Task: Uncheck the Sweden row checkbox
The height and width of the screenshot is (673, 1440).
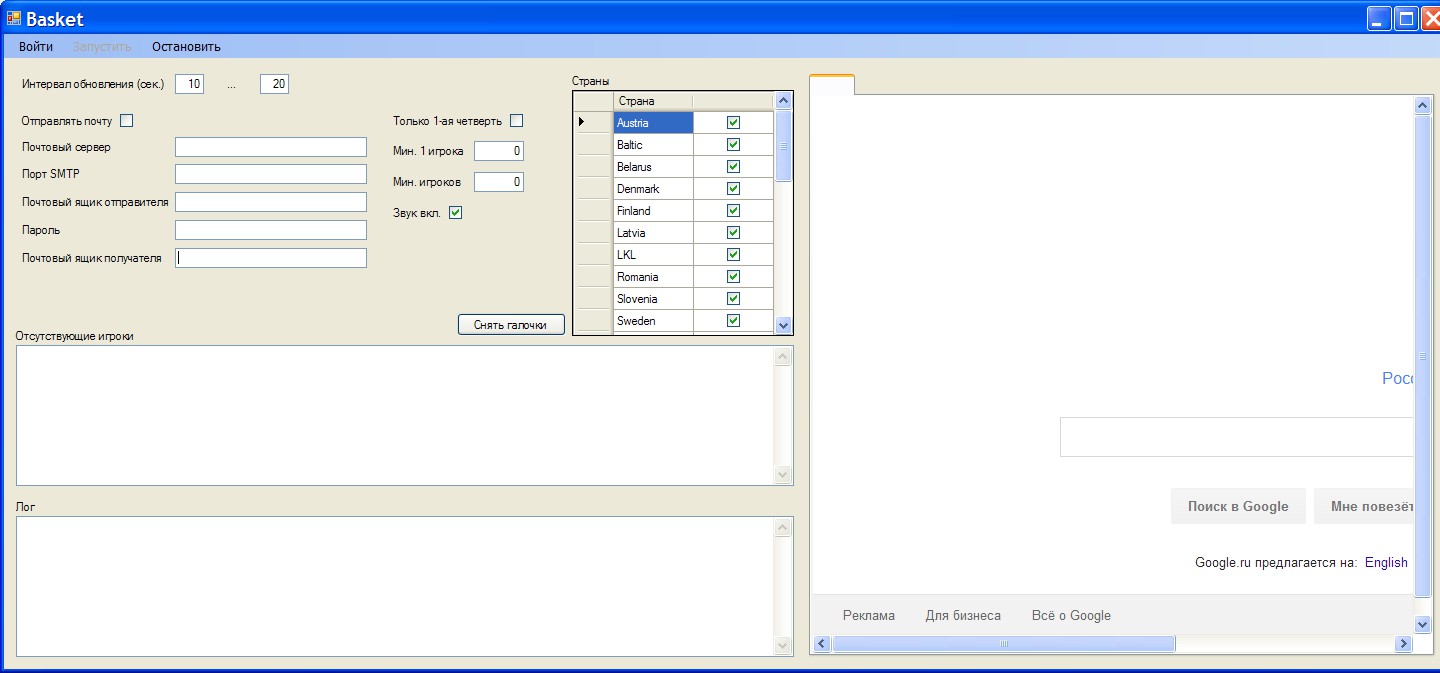Action: click(x=733, y=321)
